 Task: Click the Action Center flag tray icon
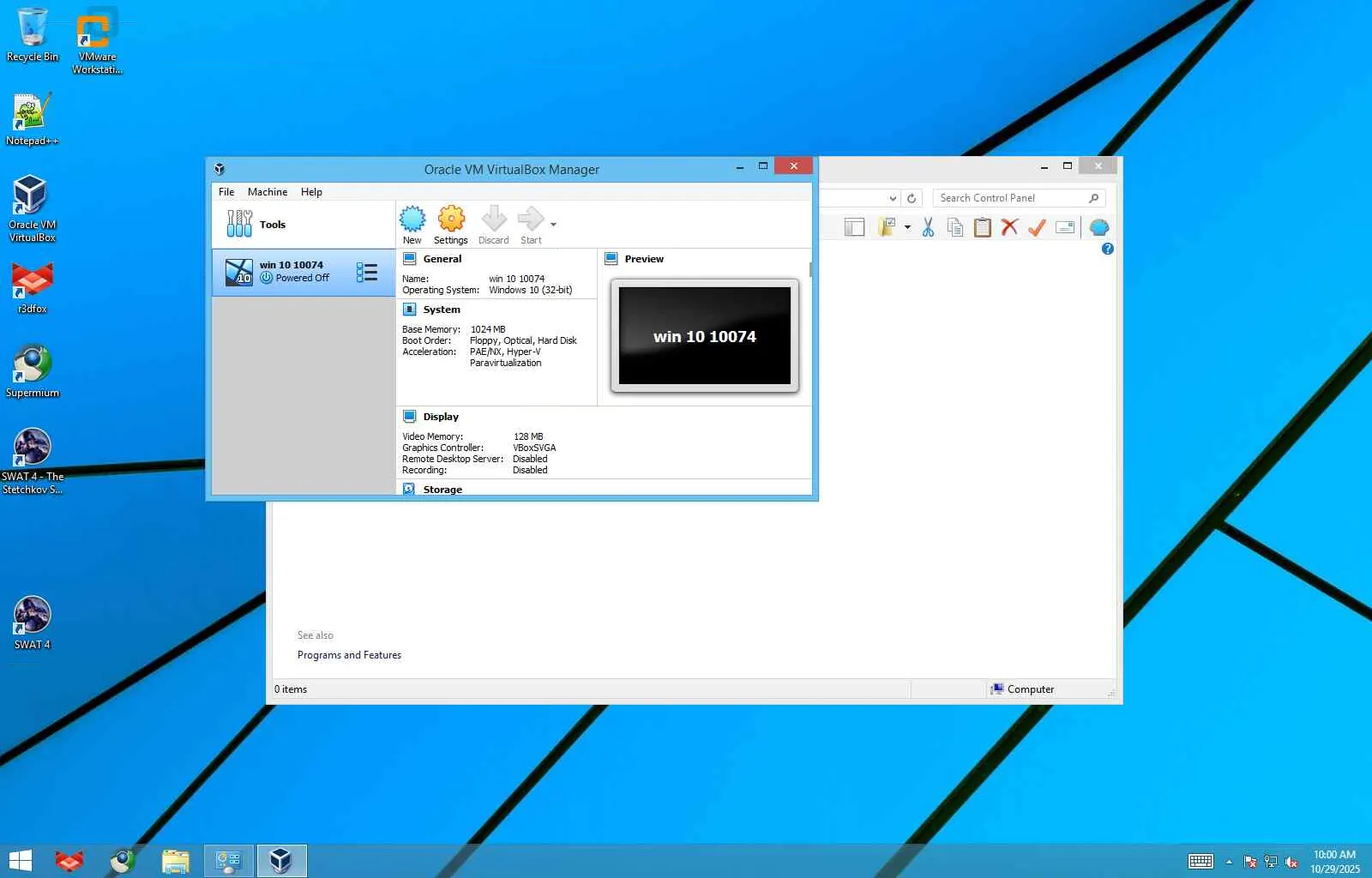tap(1250, 862)
